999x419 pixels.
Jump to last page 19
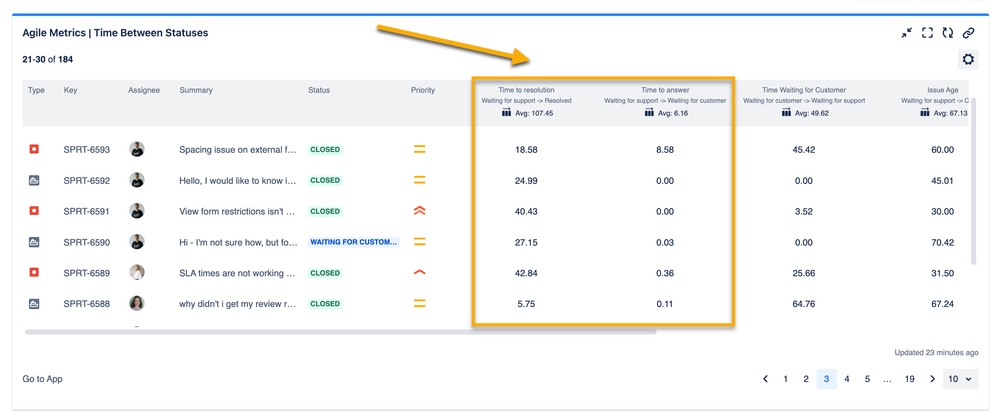click(x=910, y=379)
